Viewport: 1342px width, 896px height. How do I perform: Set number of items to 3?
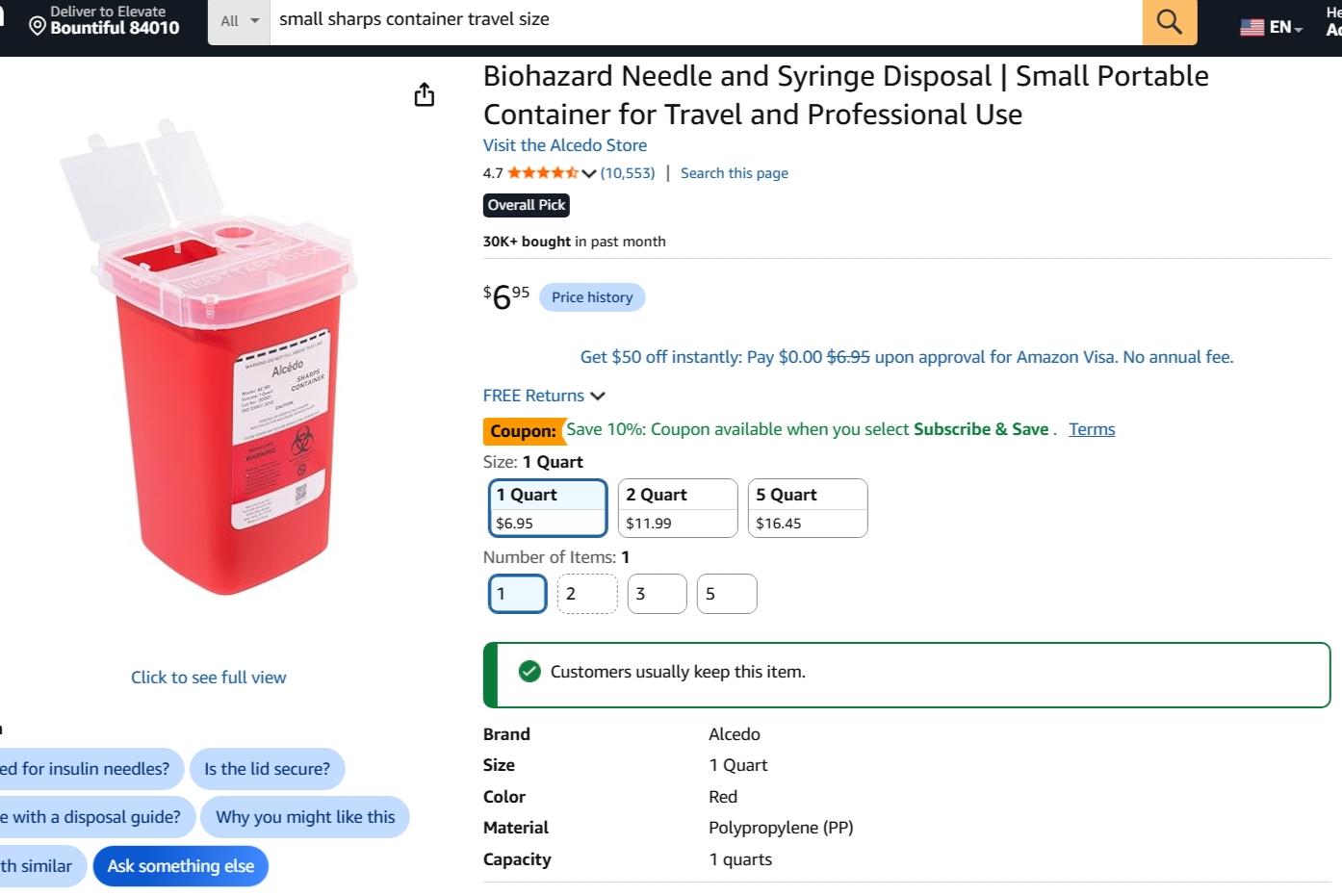coord(657,594)
